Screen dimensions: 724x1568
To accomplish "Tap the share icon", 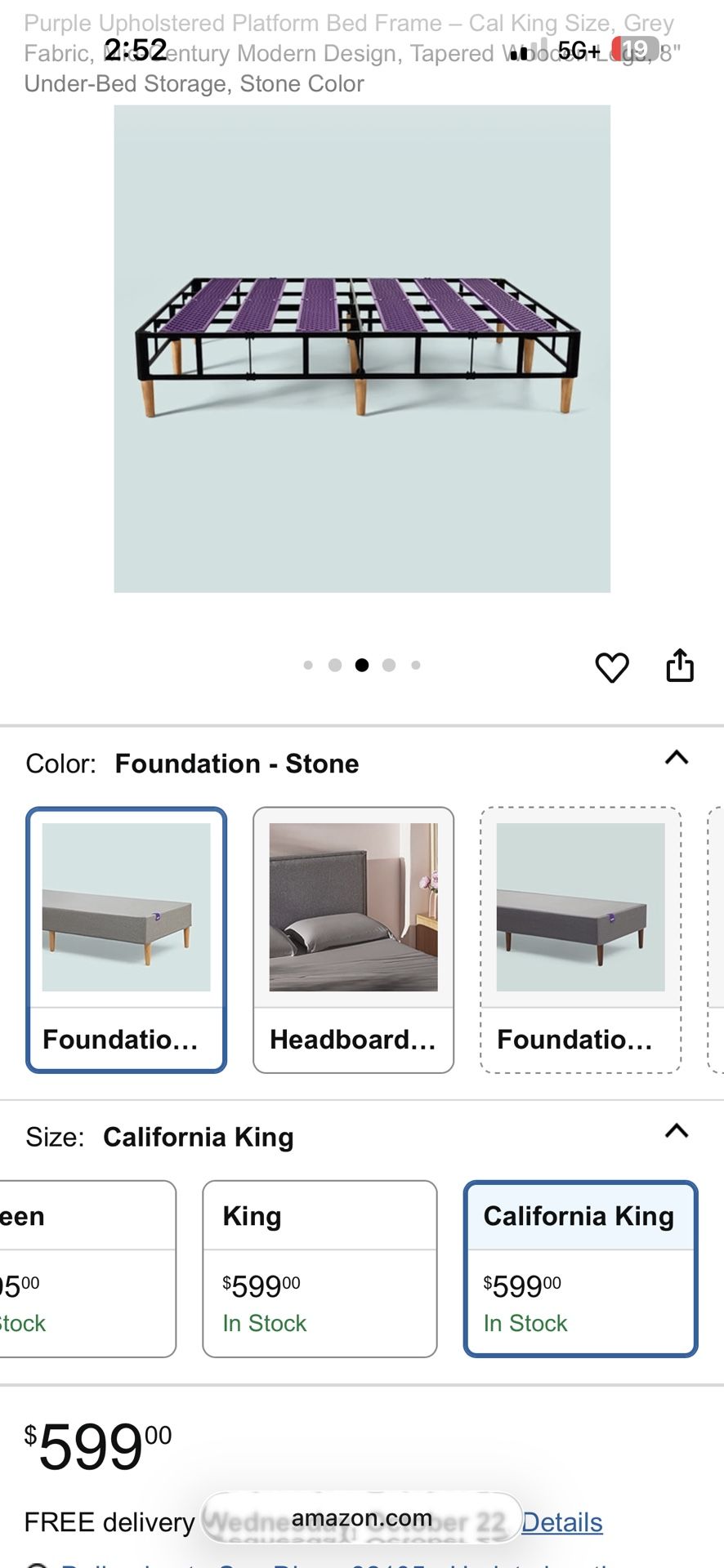I will pyautogui.click(x=679, y=666).
